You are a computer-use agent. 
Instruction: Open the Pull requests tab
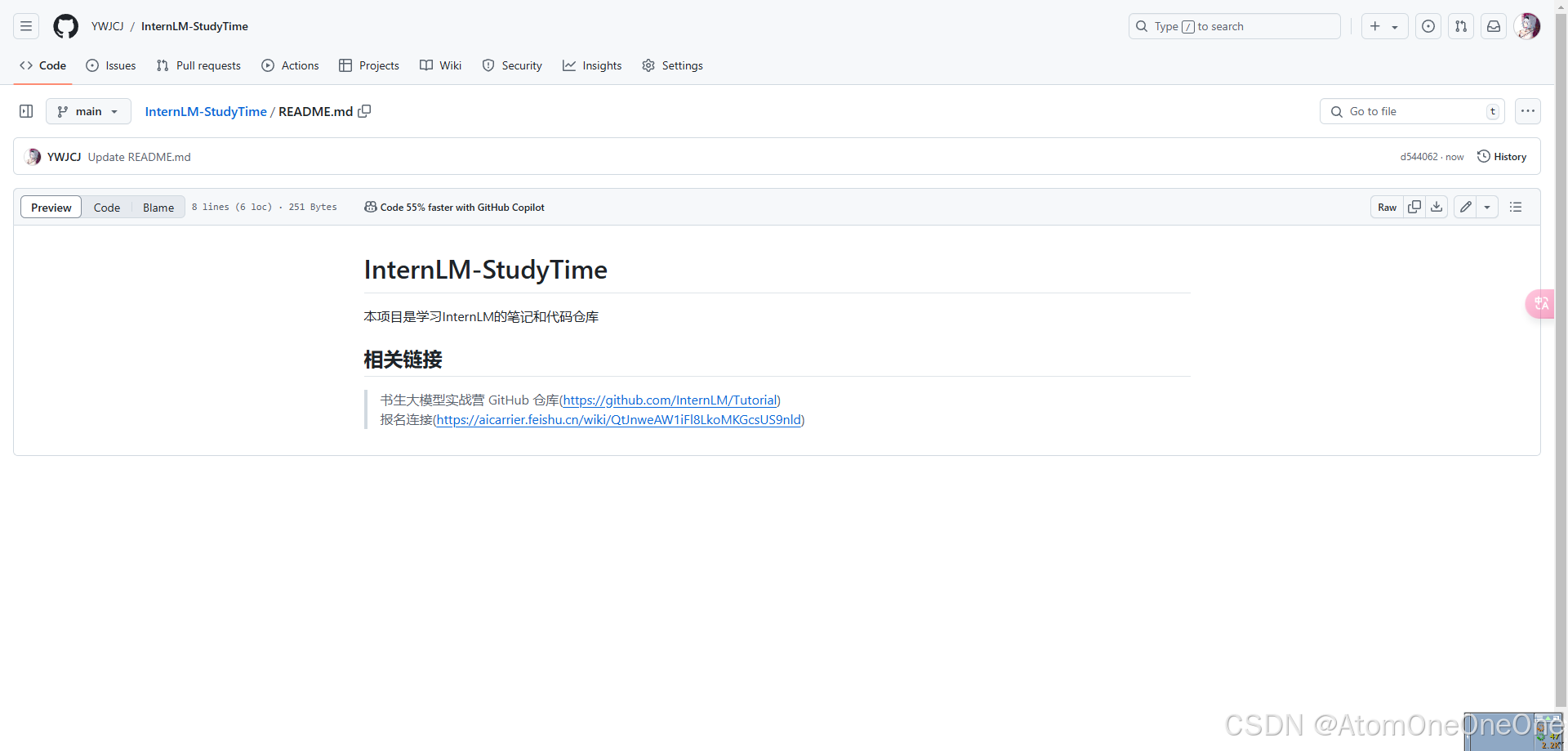point(198,65)
